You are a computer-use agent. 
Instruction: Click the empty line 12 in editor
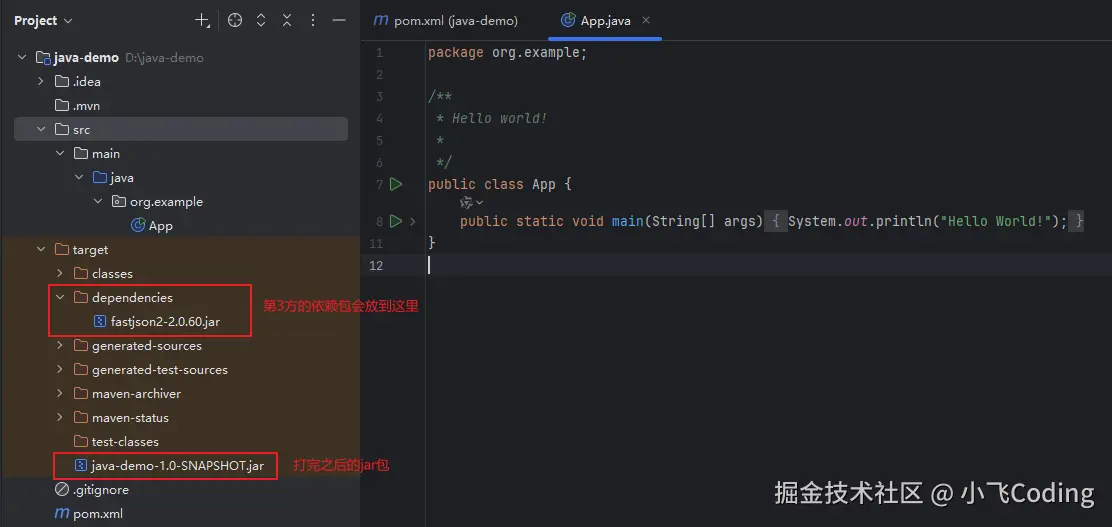(700, 265)
